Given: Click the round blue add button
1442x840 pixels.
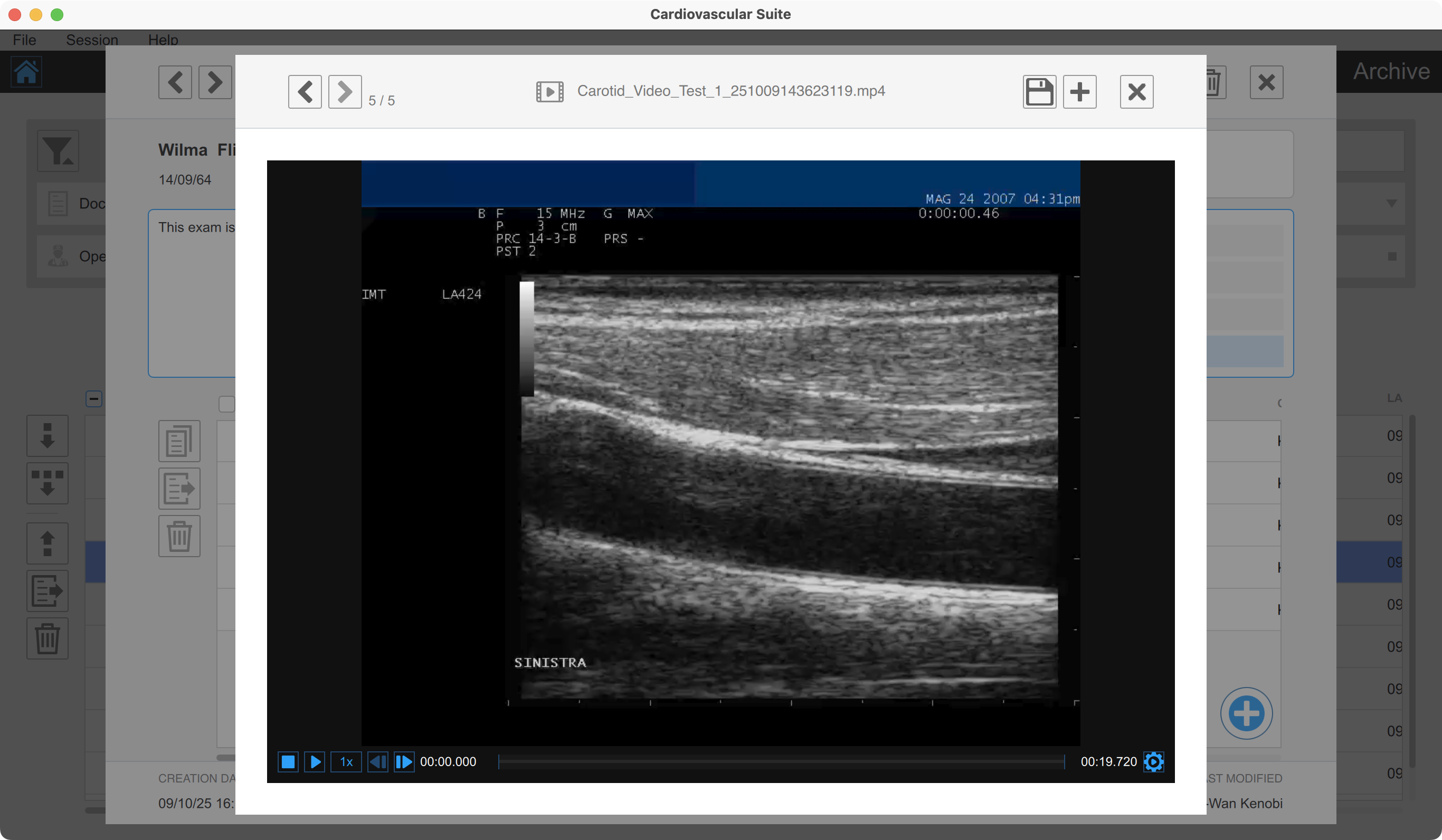Looking at the screenshot, I should pos(1246,713).
